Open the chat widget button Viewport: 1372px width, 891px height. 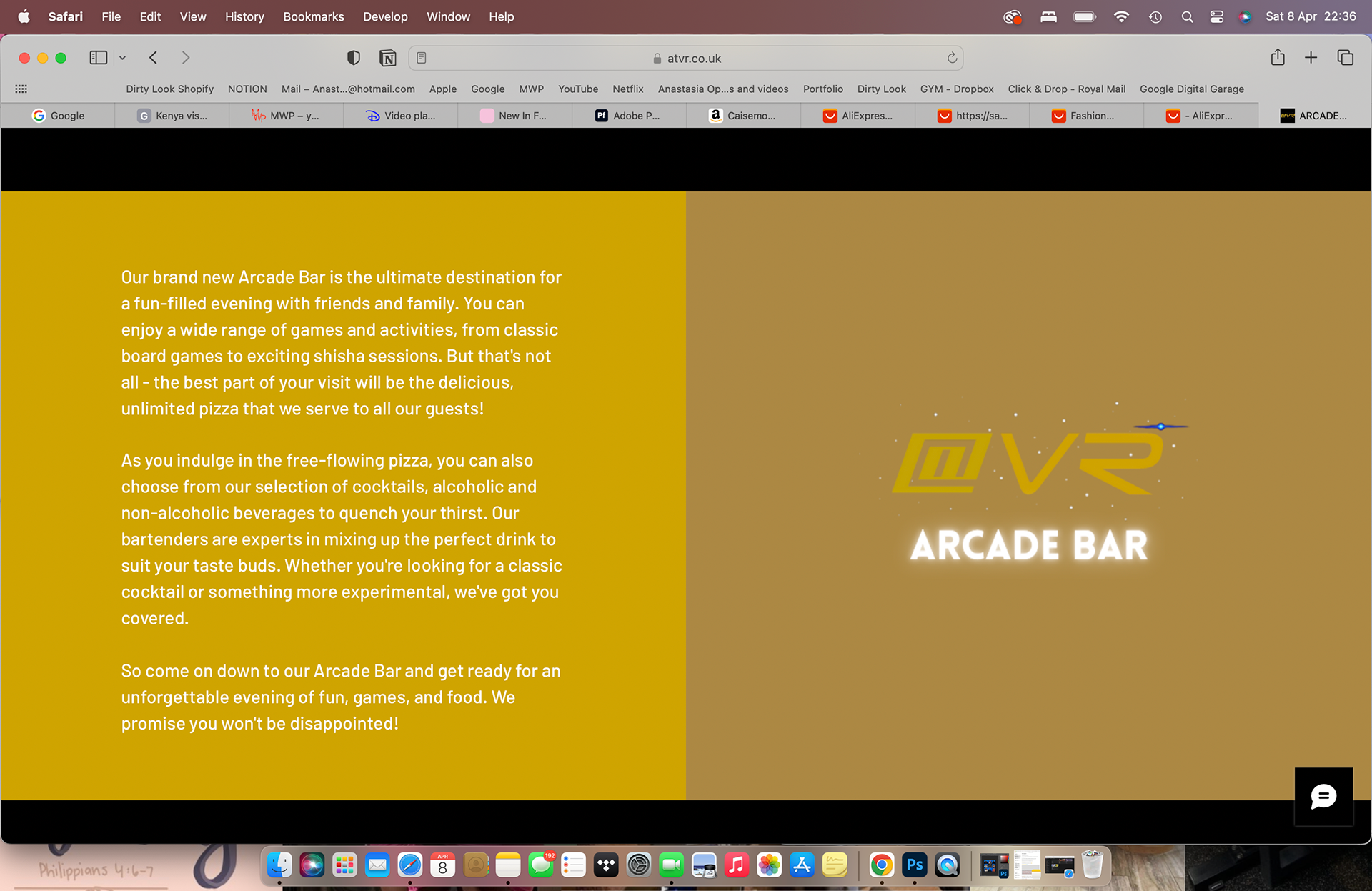point(1323,796)
